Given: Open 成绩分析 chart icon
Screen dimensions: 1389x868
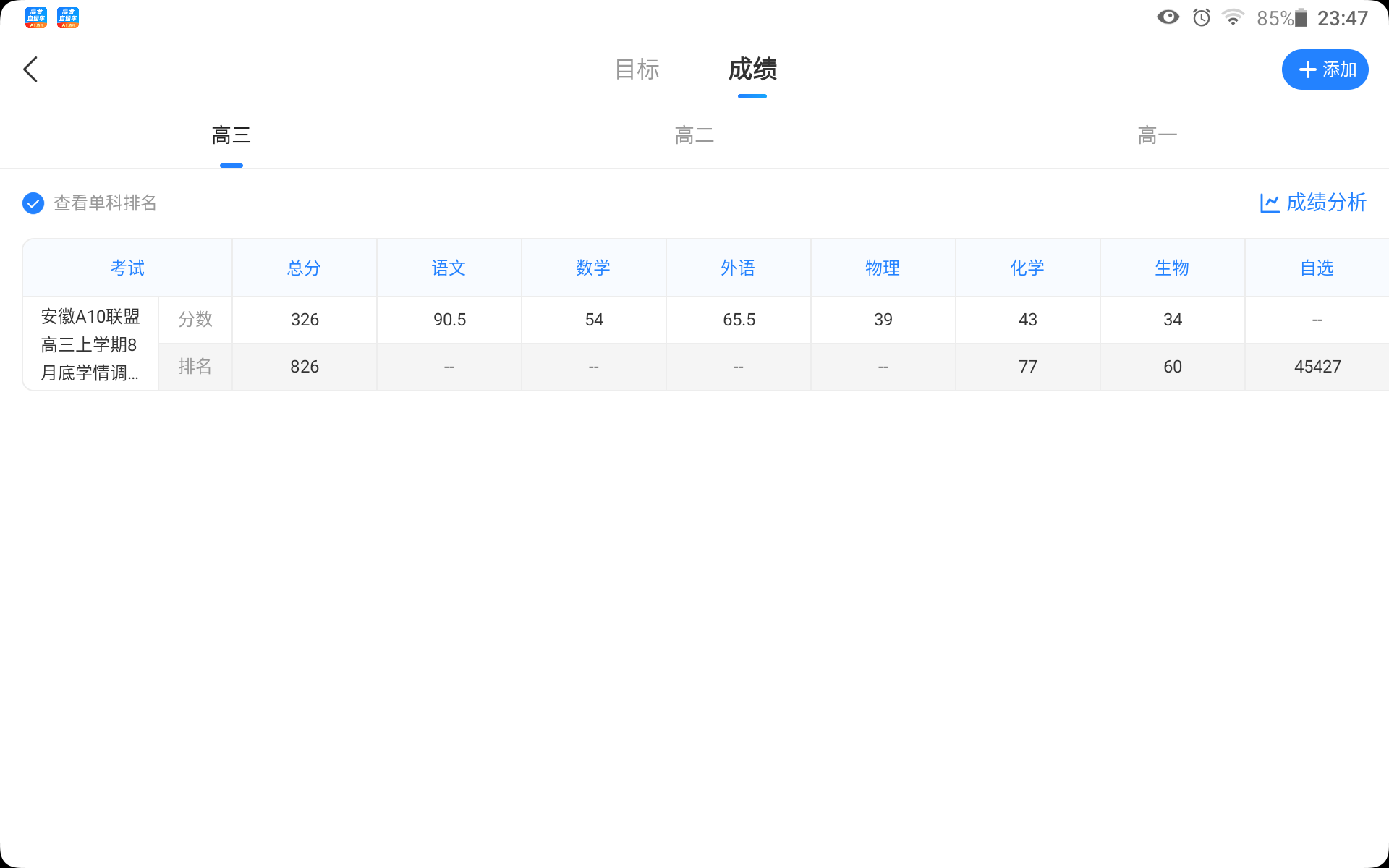Looking at the screenshot, I should (x=1270, y=203).
